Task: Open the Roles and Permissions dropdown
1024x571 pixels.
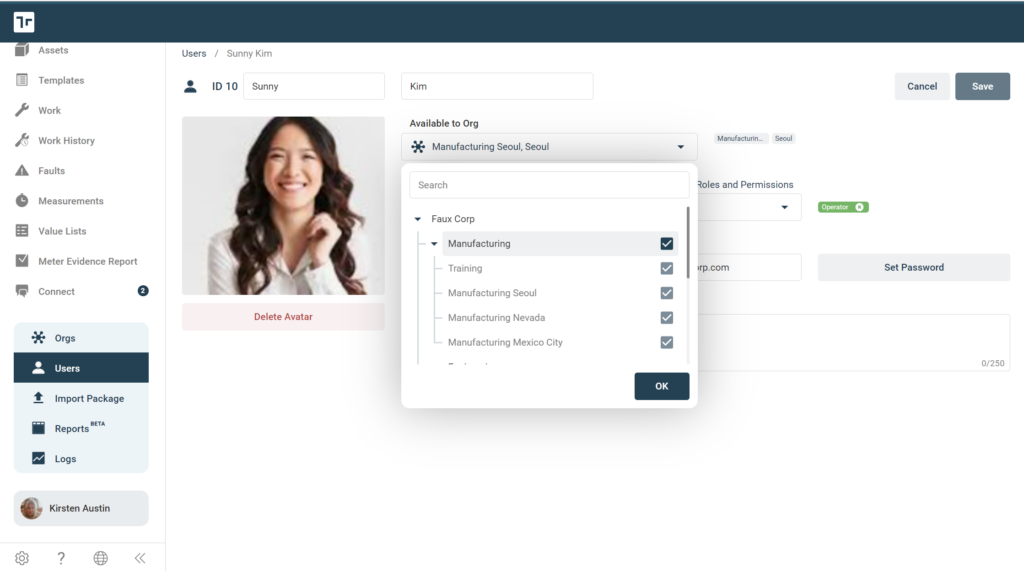Action: coord(784,207)
